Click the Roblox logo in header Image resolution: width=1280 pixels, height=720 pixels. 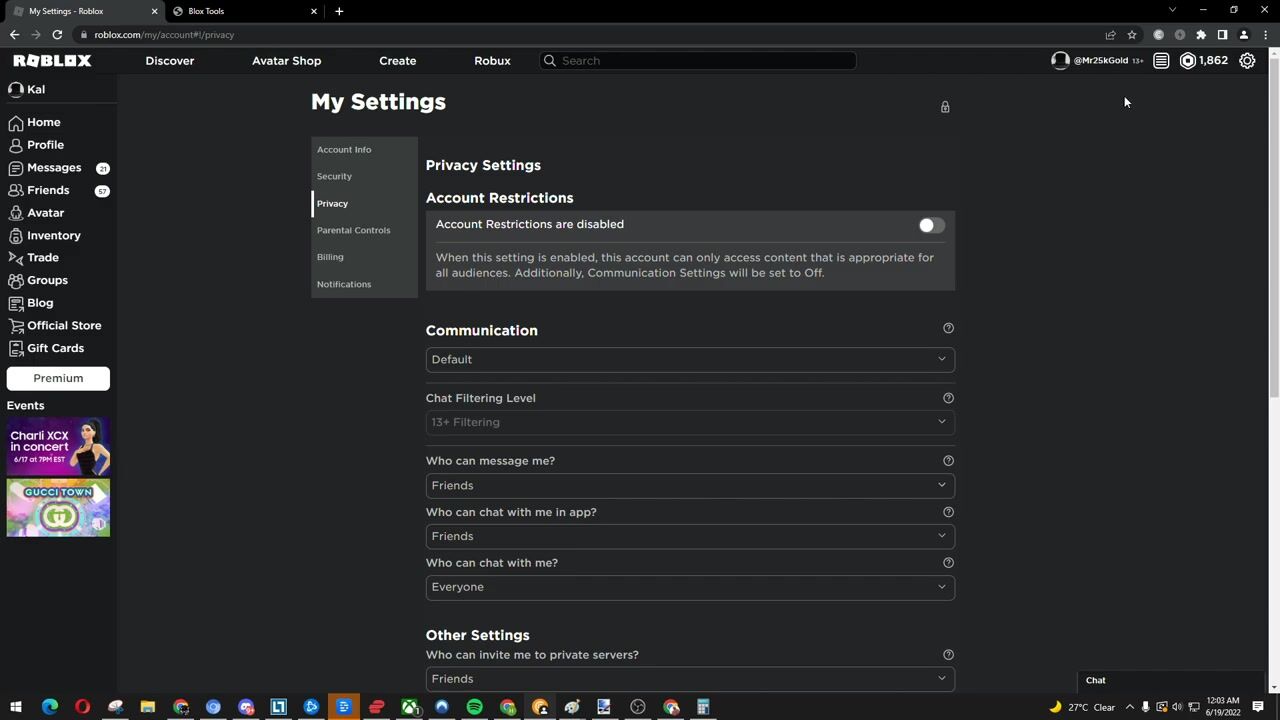52,61
